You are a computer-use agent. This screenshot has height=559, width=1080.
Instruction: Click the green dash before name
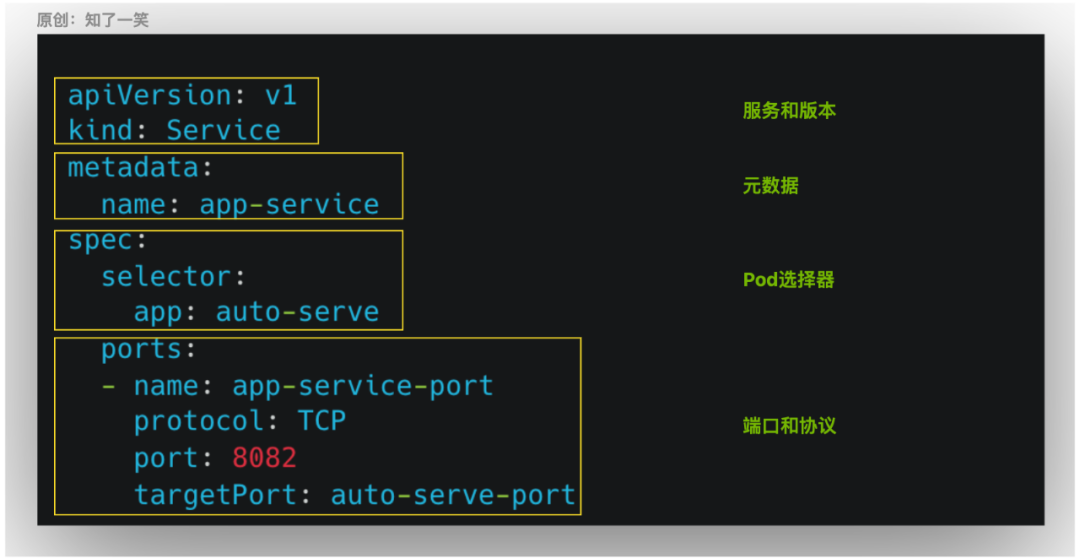109,386
